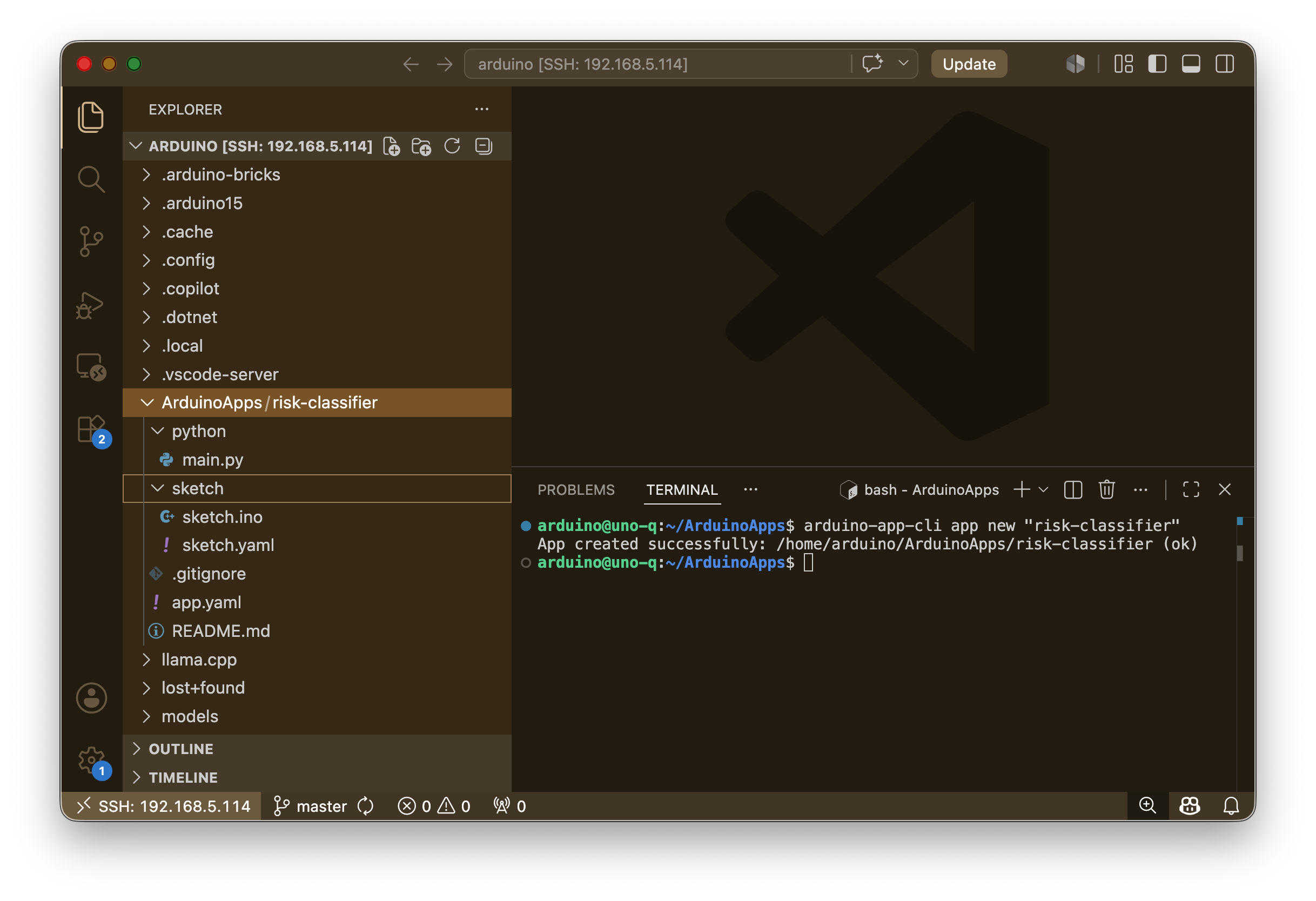
Task: Expand the .vscode-server folder
Action: click(x=317, y=374)
